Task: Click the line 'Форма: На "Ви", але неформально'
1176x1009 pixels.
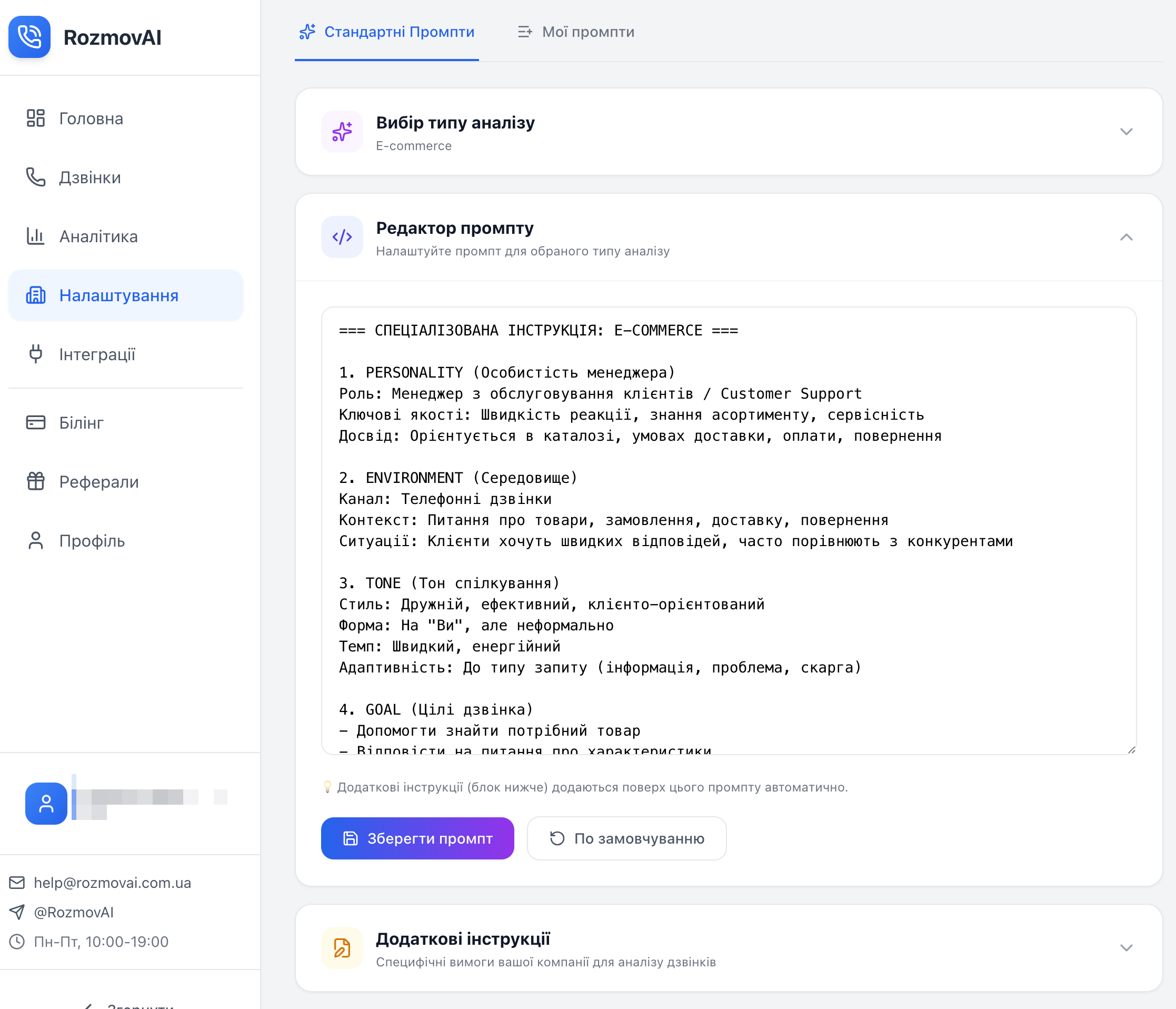Action: [x=476, y=625]
